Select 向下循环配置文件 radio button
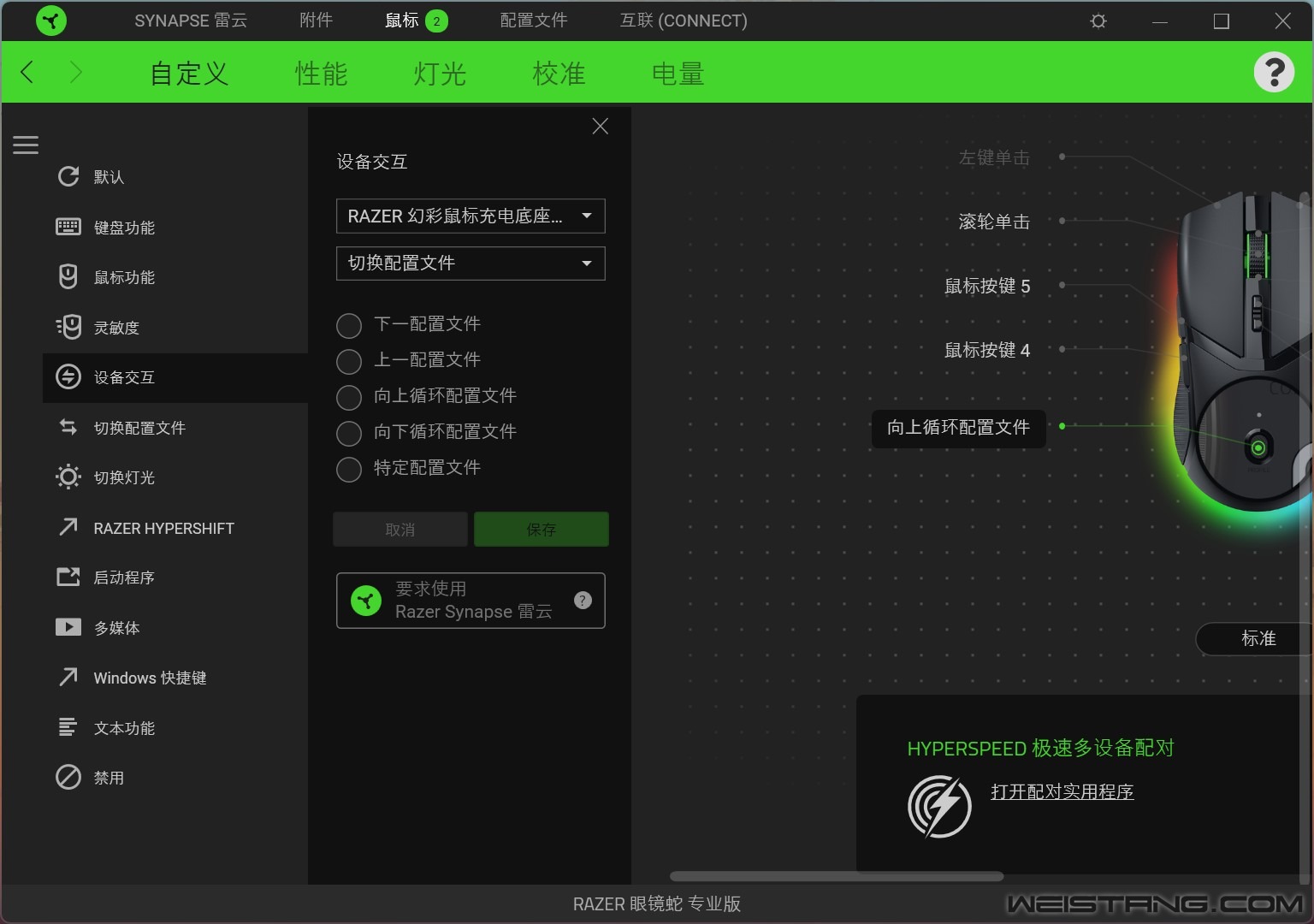Screen dimensions: 1314x924 [x=349, y=434]
